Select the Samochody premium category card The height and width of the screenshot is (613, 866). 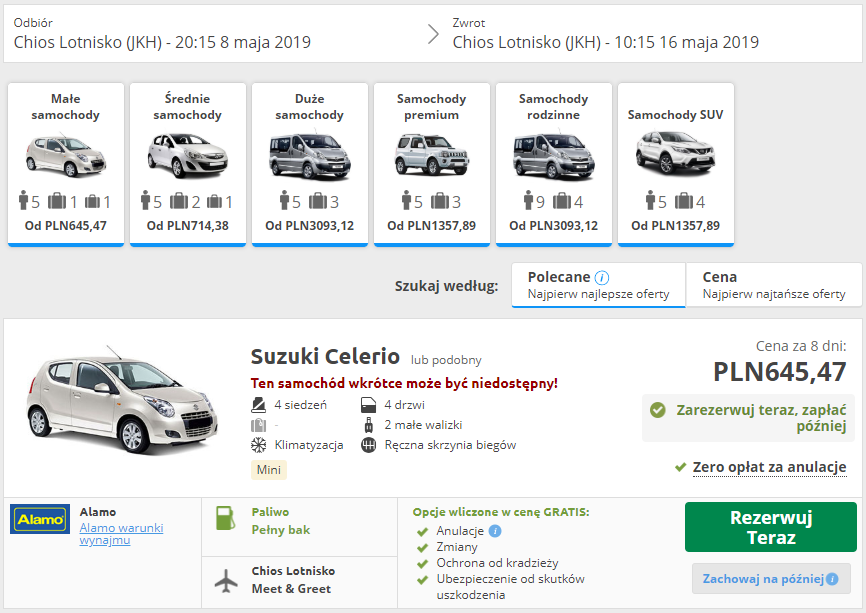click(x=432, y=165)
